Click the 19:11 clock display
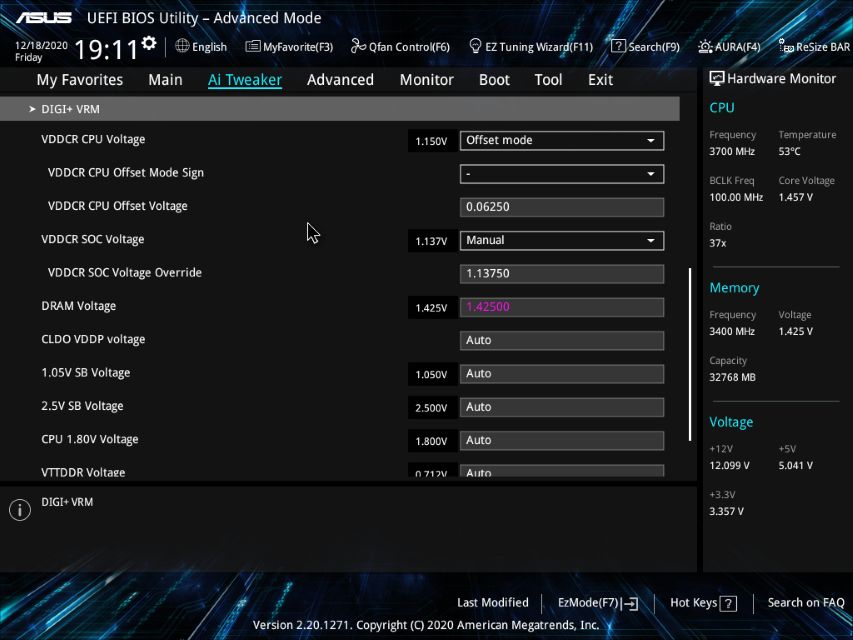853x640 pixels. click(106, 50)
